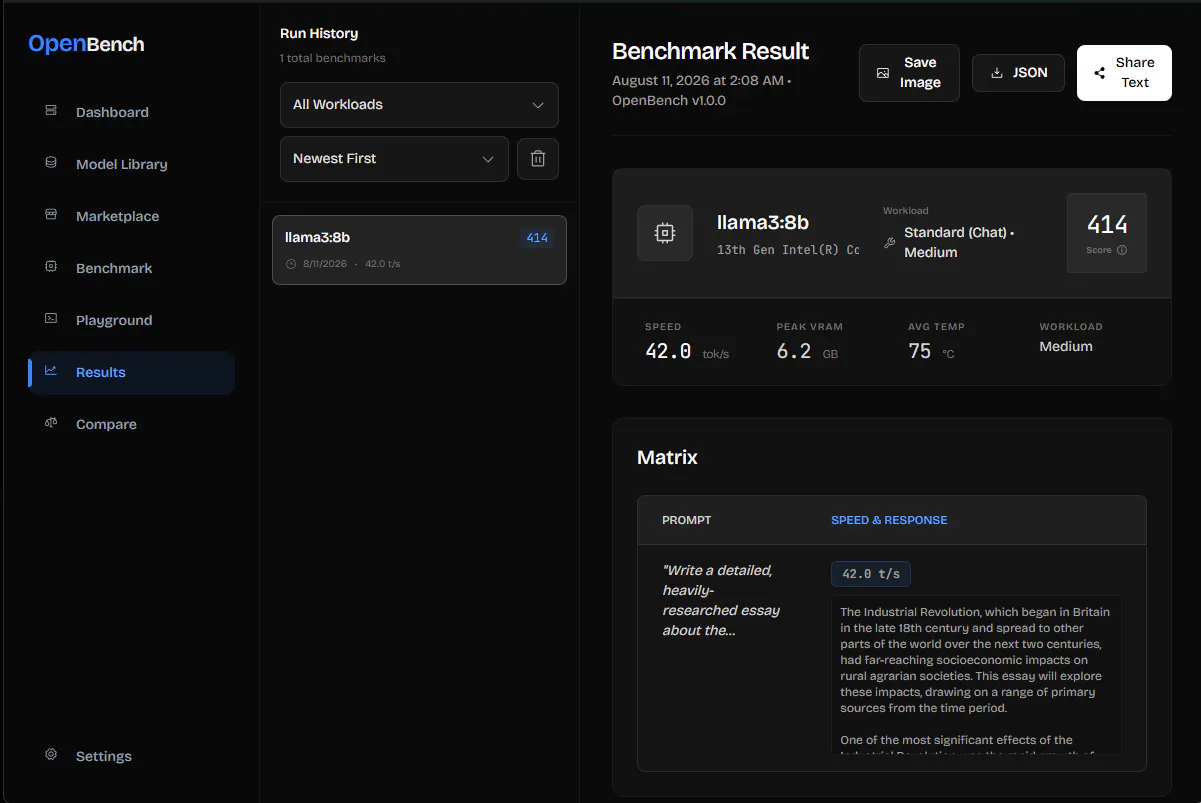Click the Industrial Revolution response text box
1201x803 pixels.
[976, 675]
